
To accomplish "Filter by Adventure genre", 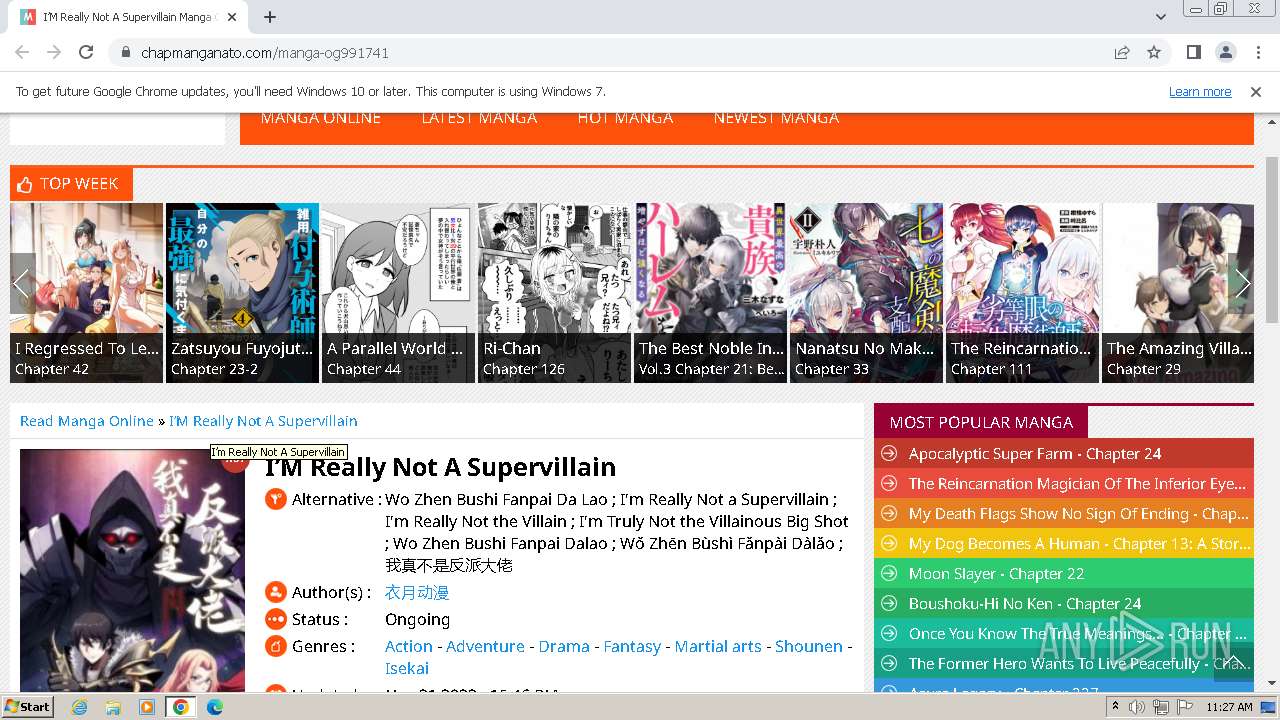I will pos(485,646).
